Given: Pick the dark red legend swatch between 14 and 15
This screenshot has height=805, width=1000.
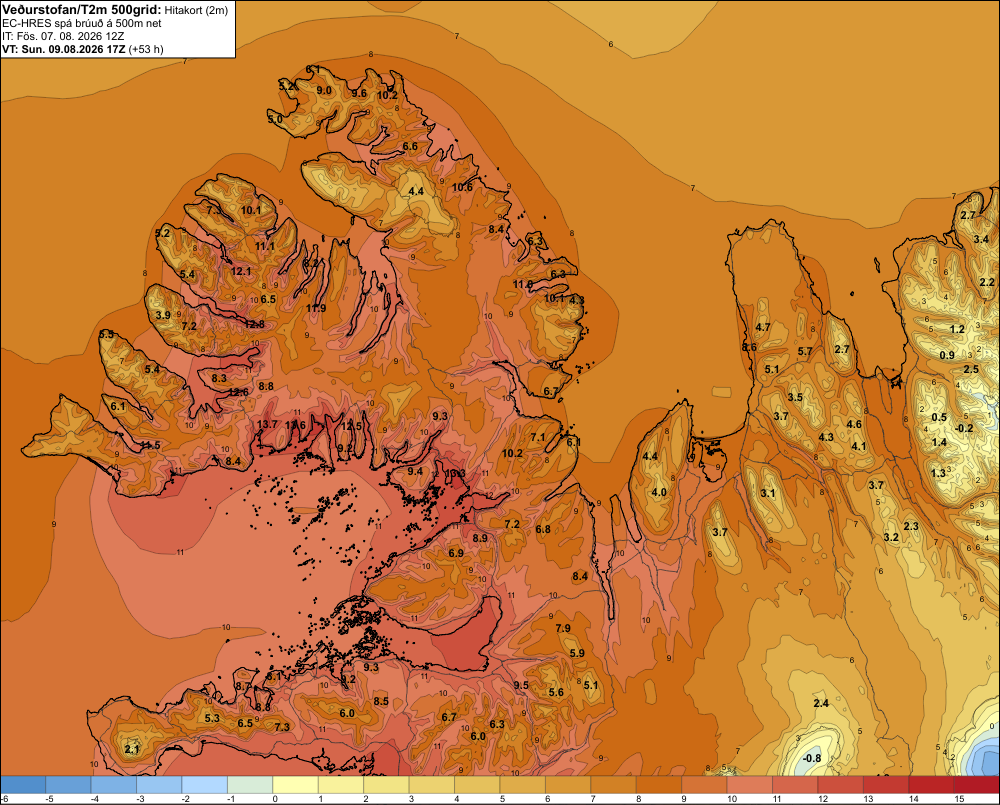Looking at the screenshot, I should click(931, 785).
